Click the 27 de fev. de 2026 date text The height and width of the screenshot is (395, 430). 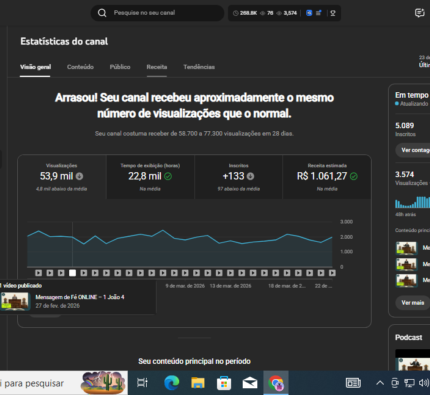pyautogui.click(x=58, y=306)
